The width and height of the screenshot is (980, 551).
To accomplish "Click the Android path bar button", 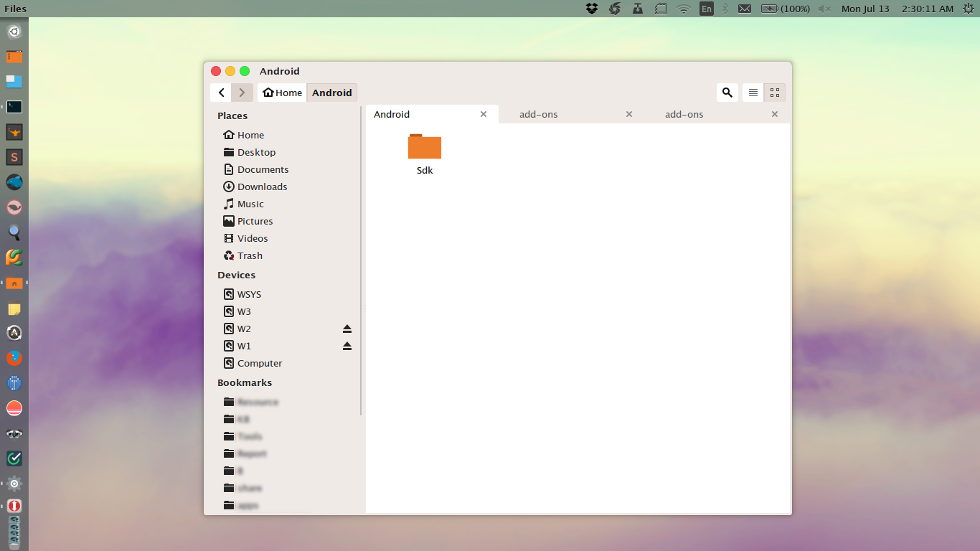I will [x=332, y=92].
